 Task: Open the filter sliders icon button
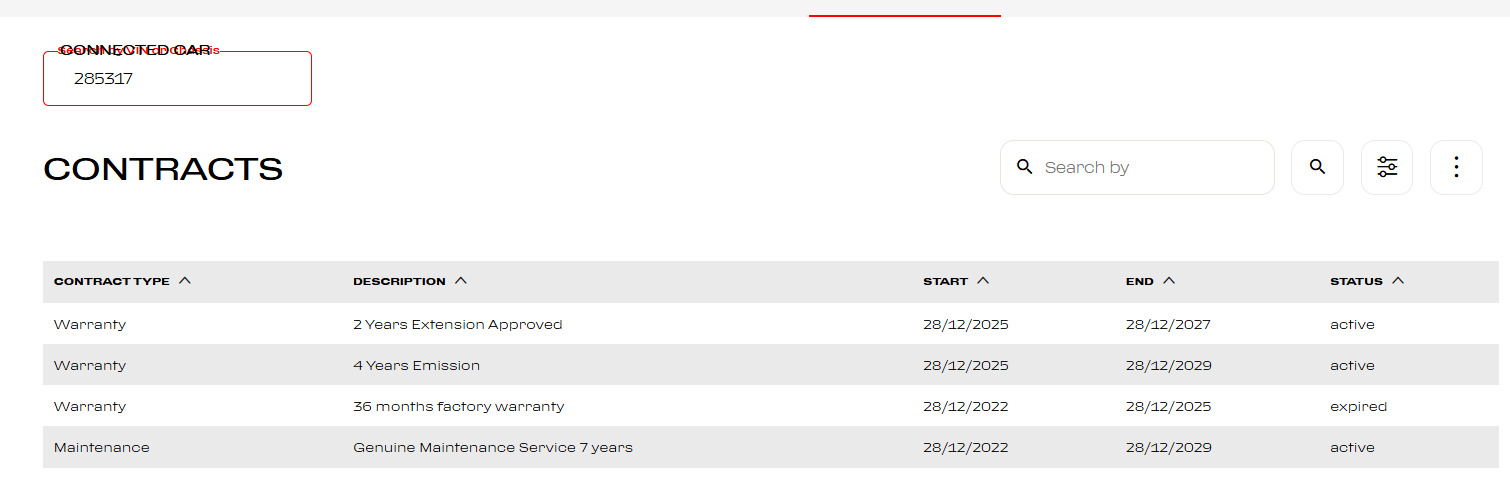pyautogui.click(x=1387, y=167)
